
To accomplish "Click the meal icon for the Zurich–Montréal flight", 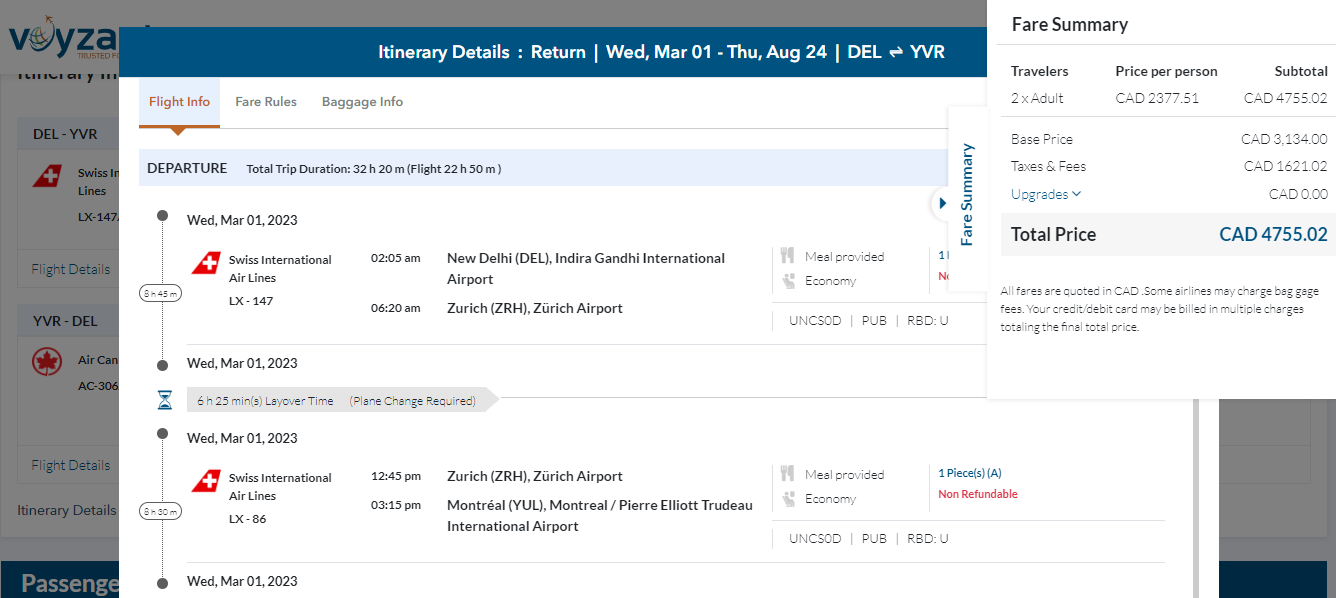I will pyautogui.click(x=787, y=475).
